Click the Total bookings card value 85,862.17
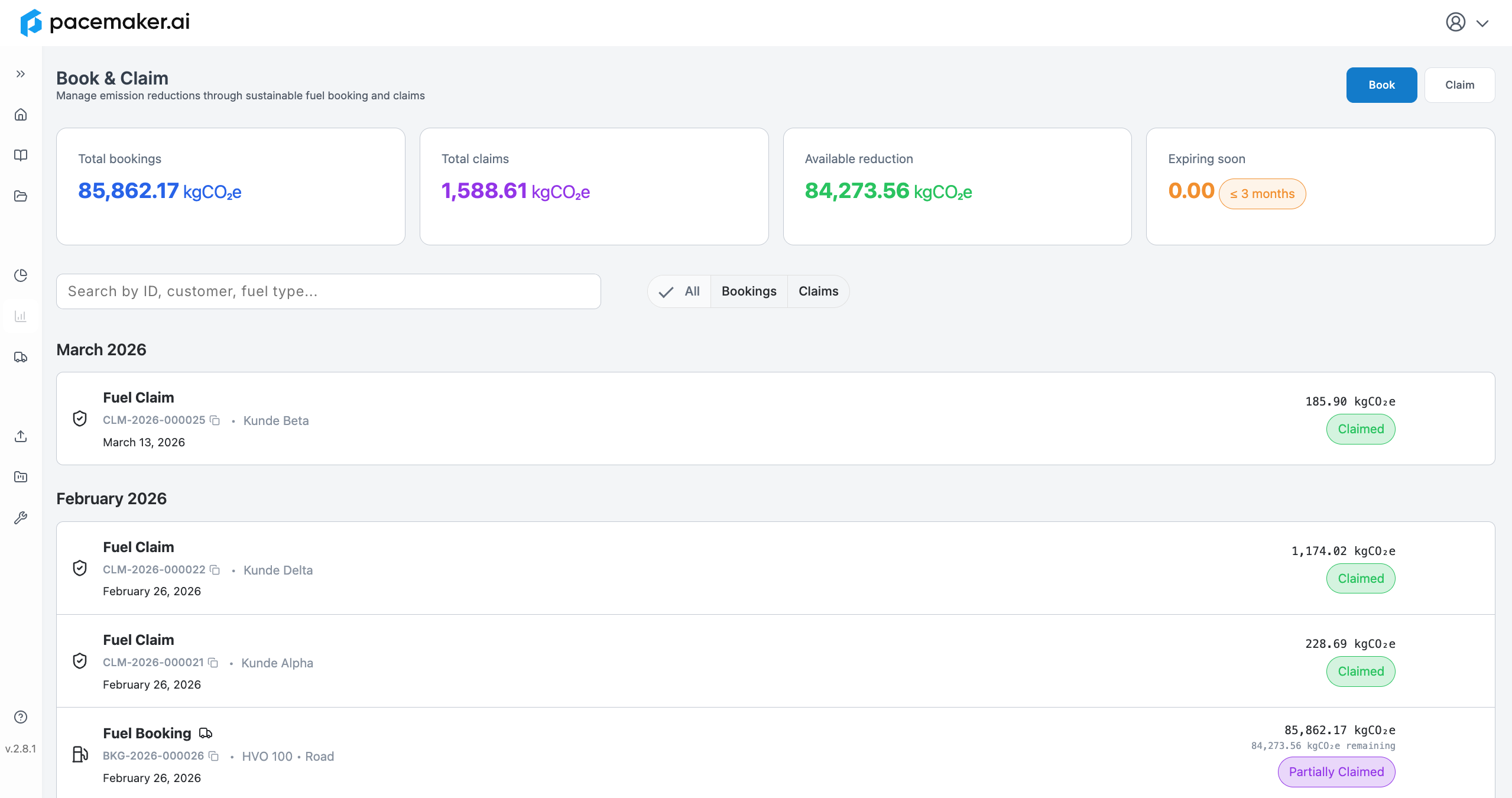The width and height of the screenshot is (1512, 798). click(128, 191)
